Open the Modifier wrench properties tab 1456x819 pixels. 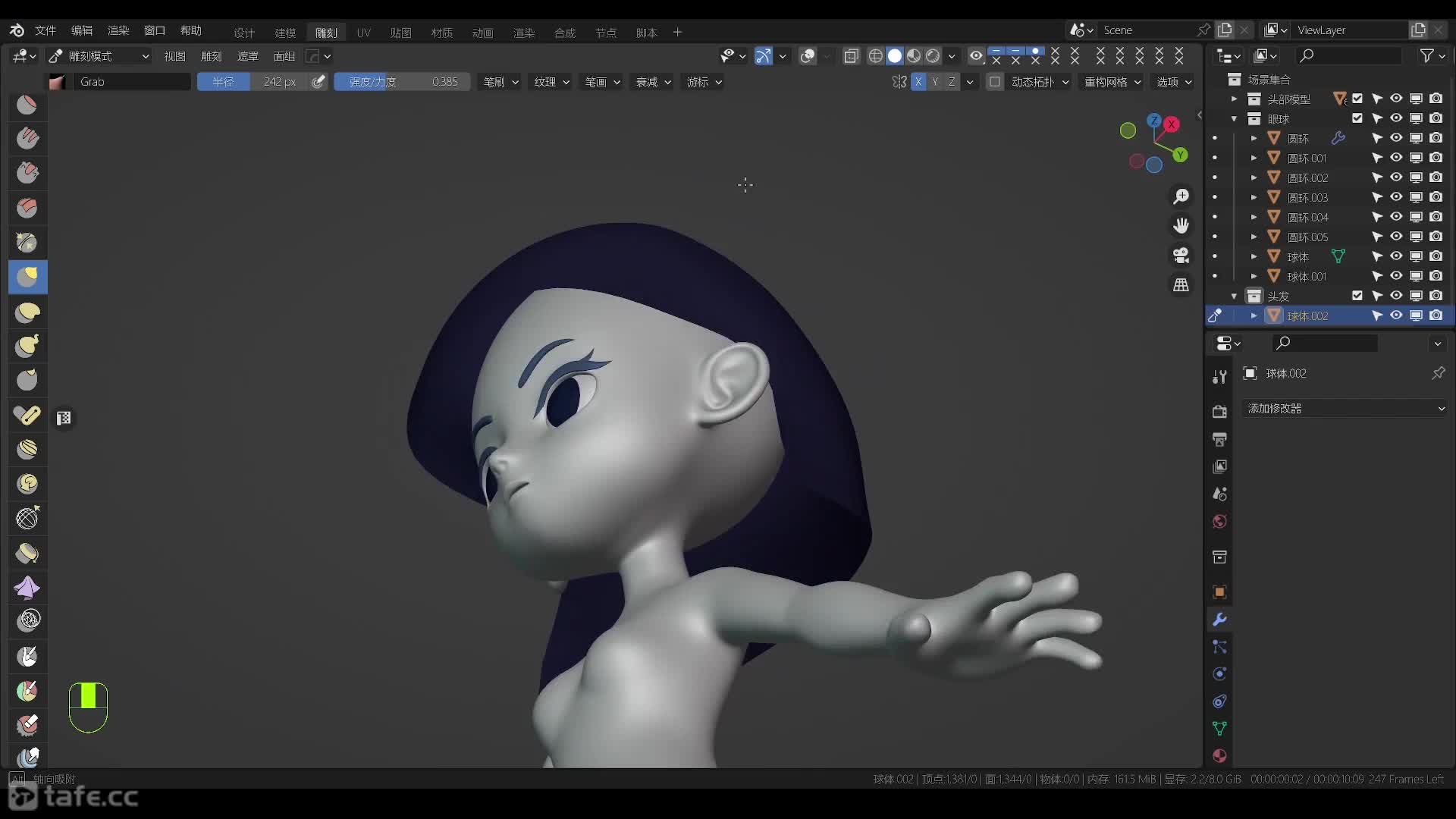1219,620
